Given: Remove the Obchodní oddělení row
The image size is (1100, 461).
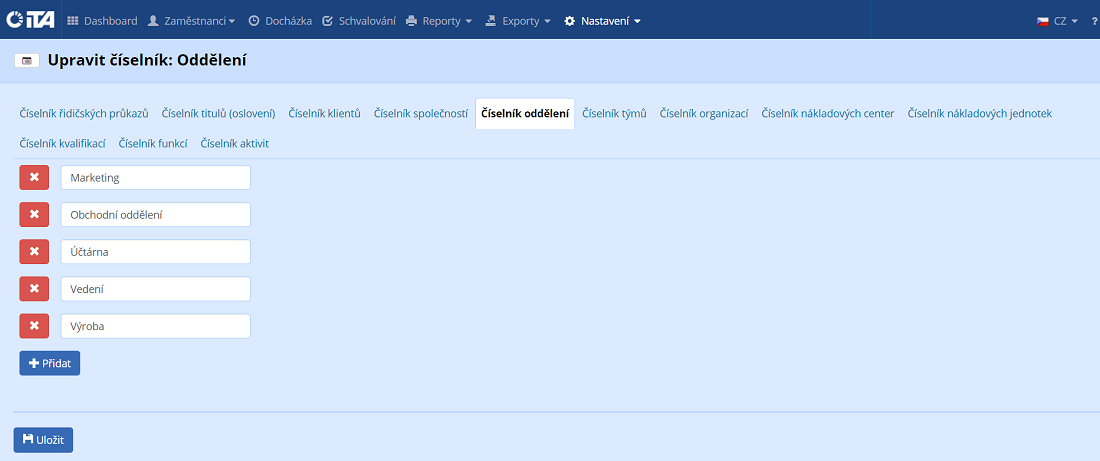Looking at the screenshot, I should 34,215.
